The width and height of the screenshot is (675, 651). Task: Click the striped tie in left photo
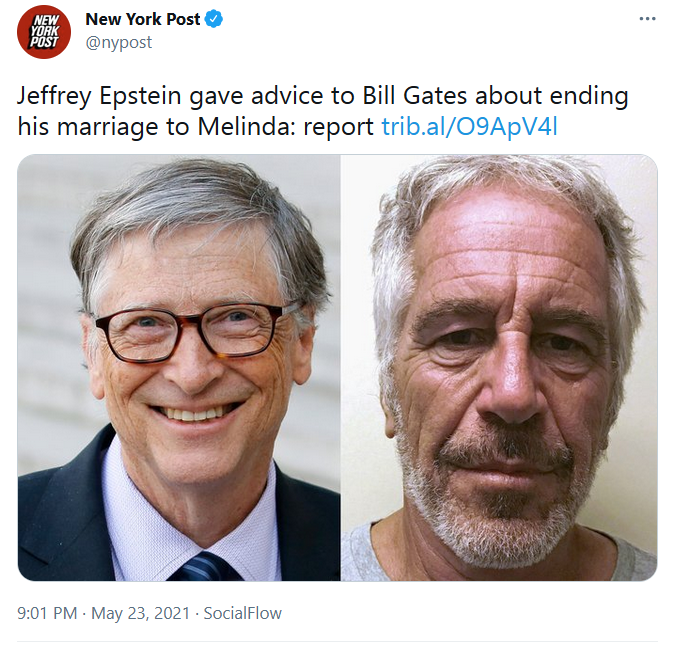(x=200, y=567)
